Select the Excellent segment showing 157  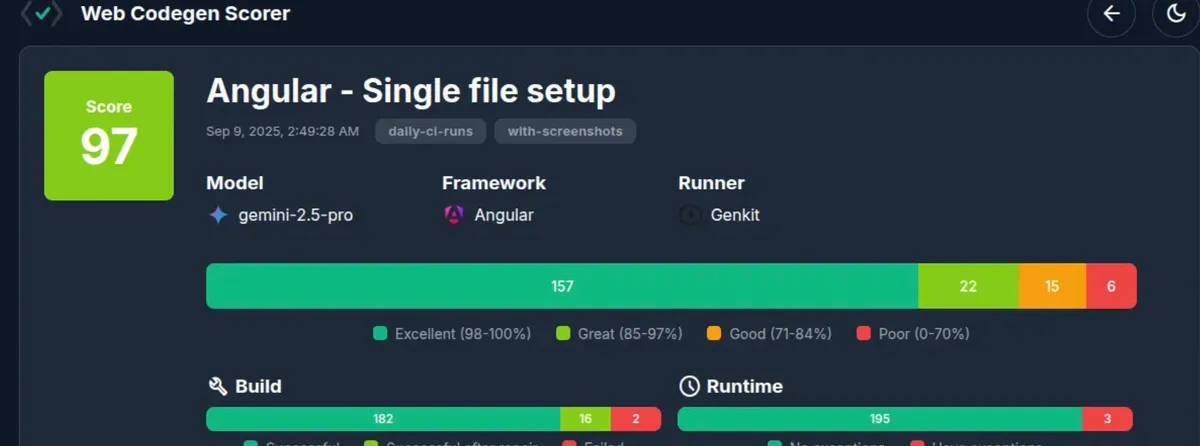click(562, 286)
